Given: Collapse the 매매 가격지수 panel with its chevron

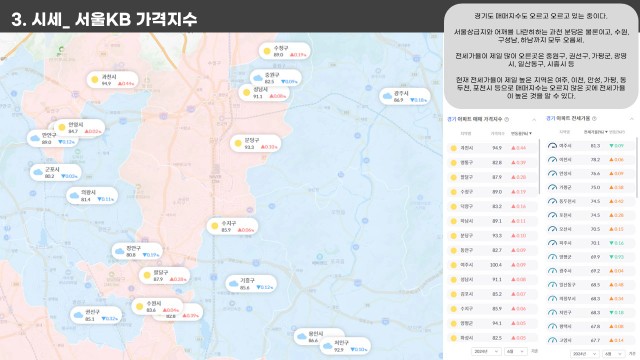Looking at the screenshot, I should pyautogui.click(x=534, y=120).
